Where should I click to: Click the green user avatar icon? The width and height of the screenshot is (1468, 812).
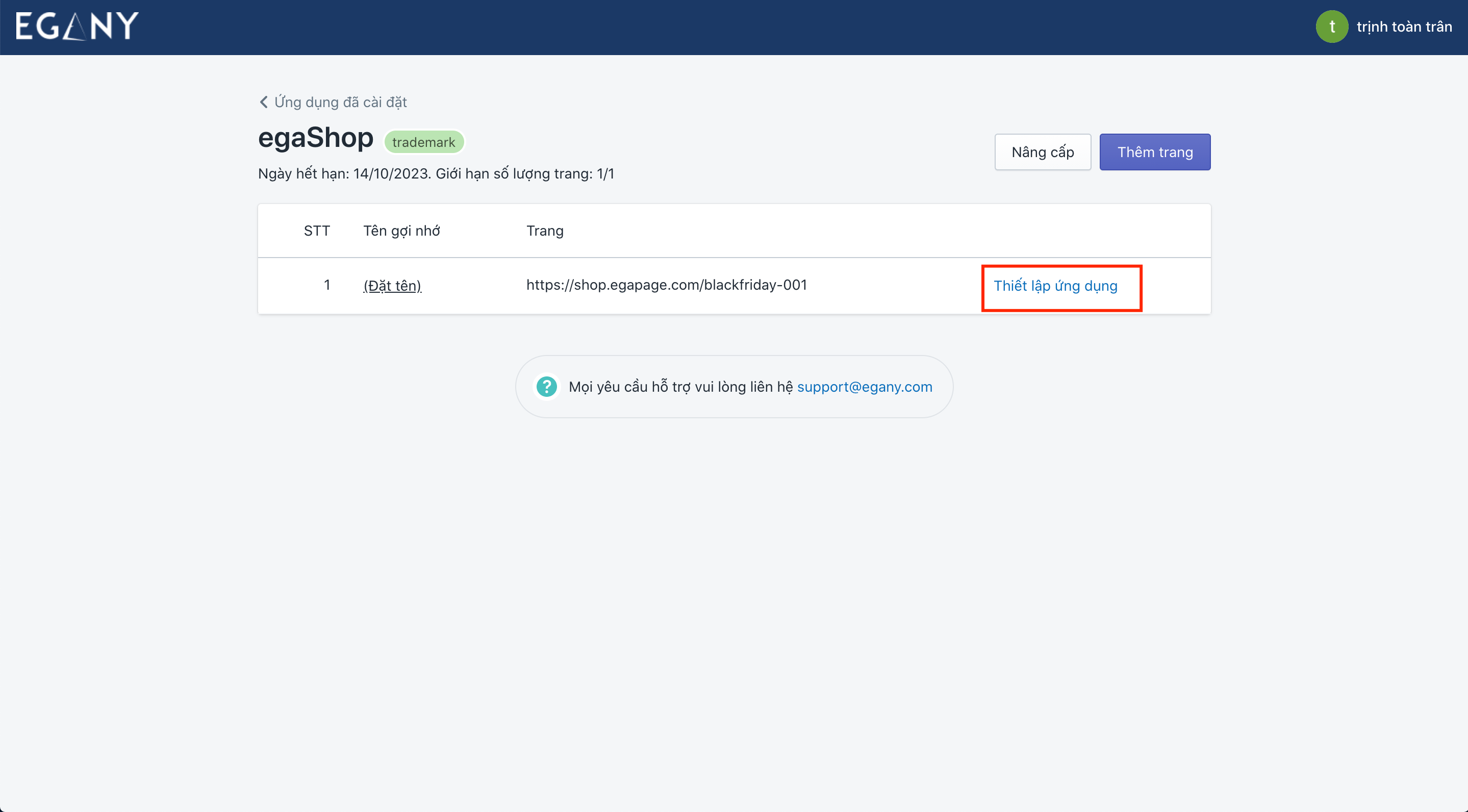pos(1331,27)
